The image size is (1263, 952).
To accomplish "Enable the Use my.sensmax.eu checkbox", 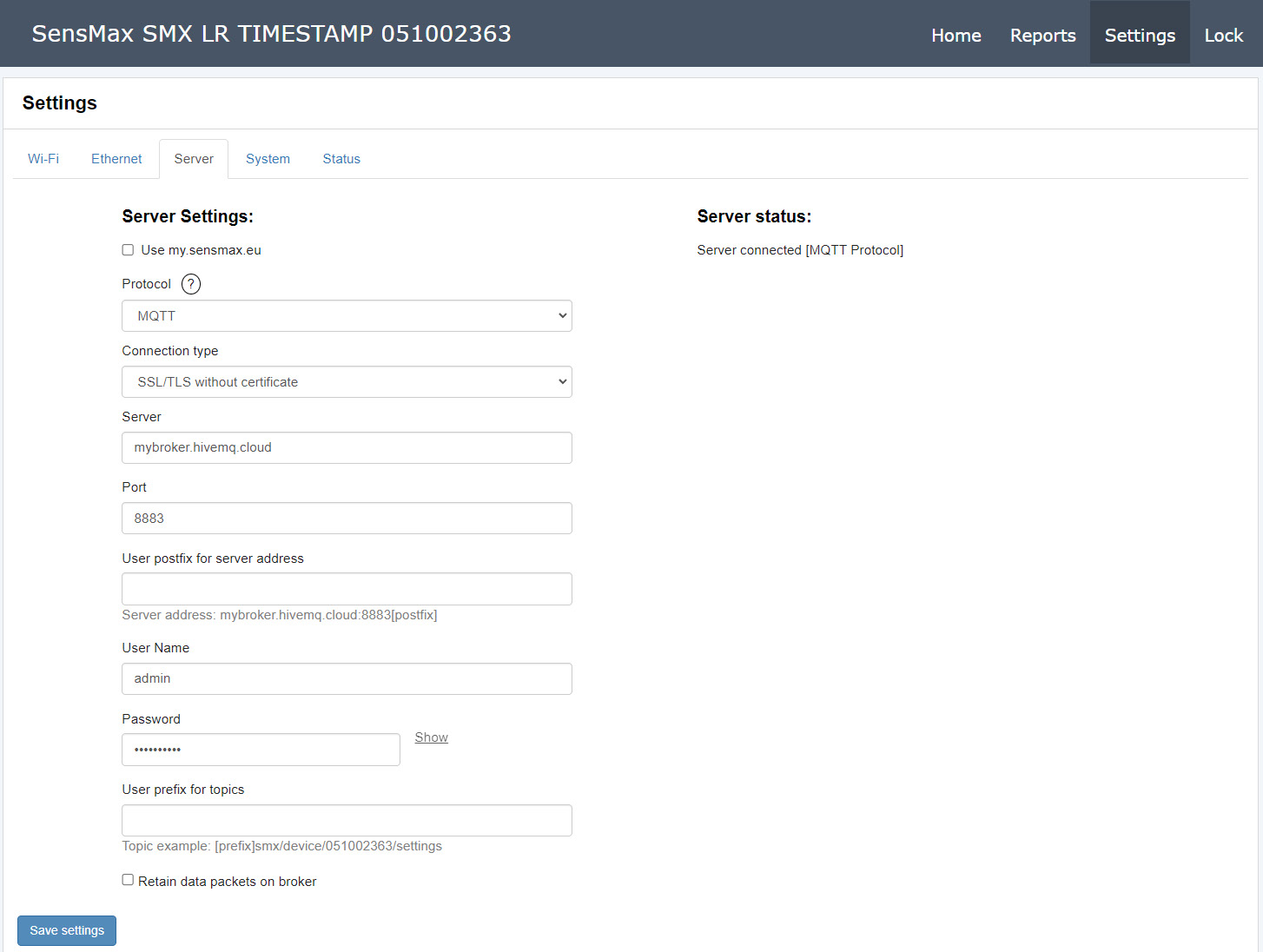I will point(128,250).
